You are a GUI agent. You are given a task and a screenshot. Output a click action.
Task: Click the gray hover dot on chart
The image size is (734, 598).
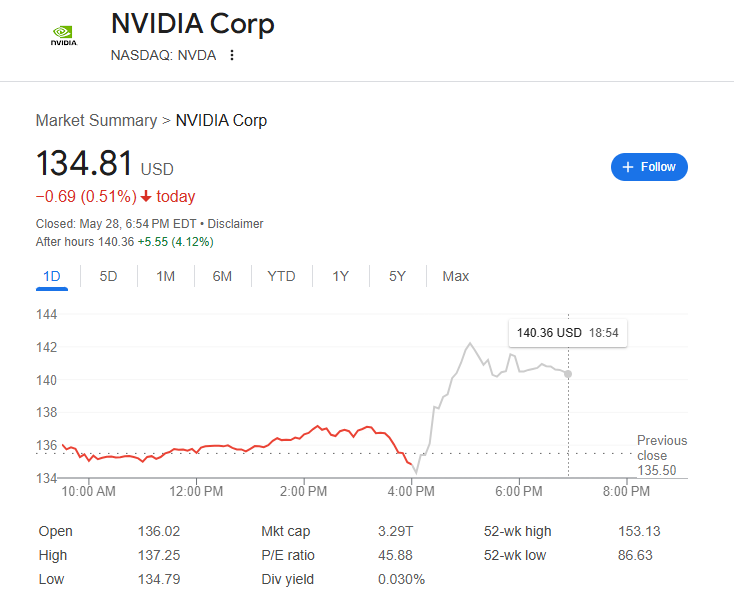point(568,374)
